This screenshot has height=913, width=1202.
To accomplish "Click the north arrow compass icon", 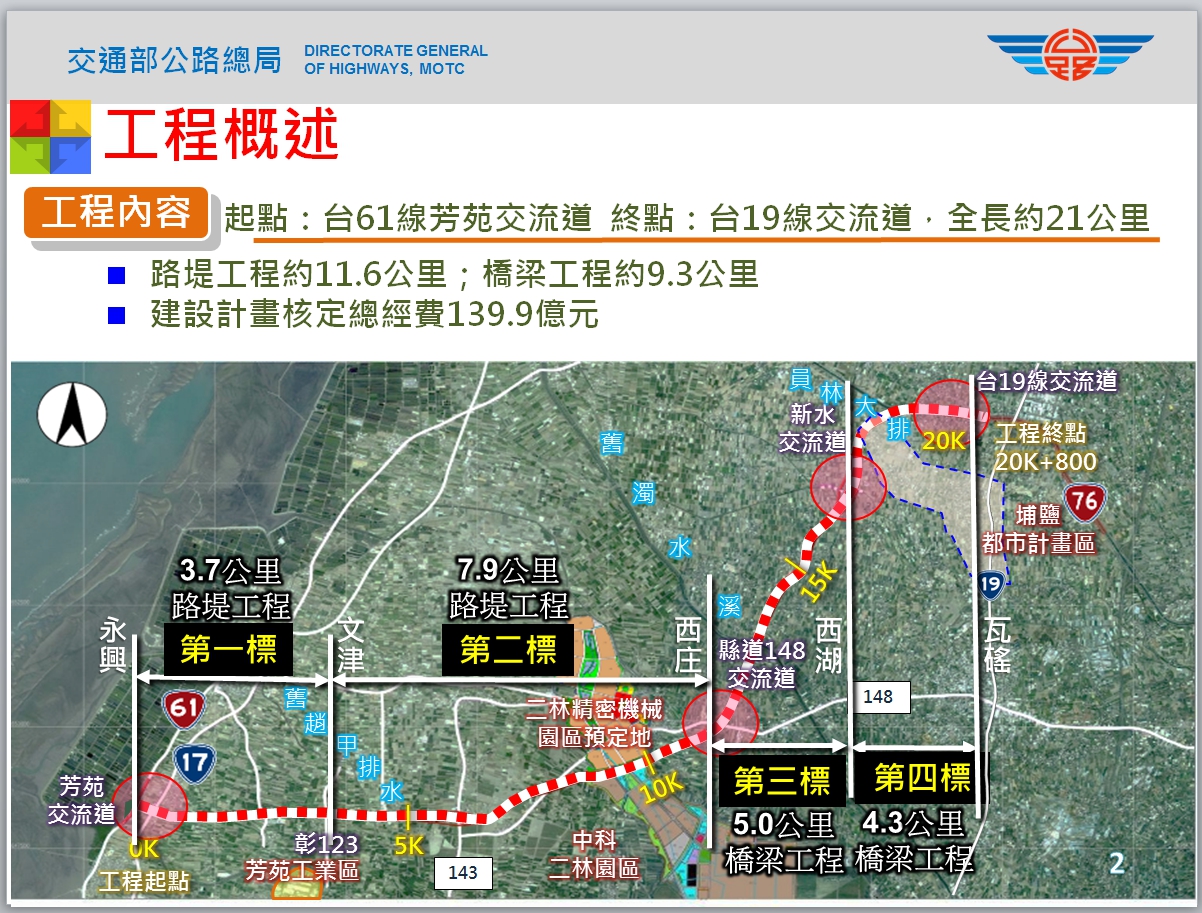I will point(72,414).
